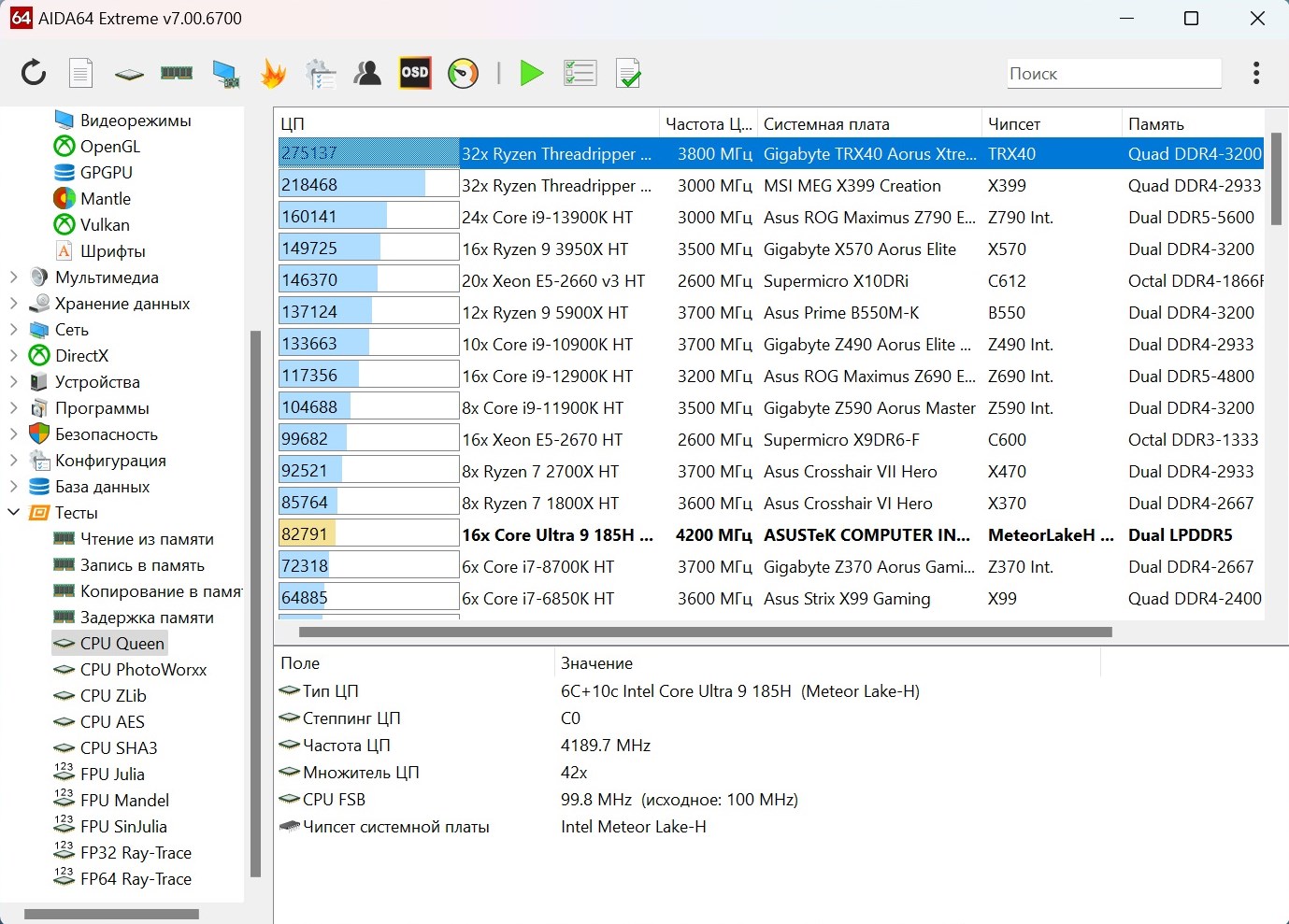The height and width of the screenshot is (924, 1289).
Task: Open FPU Julia benchmark in sidebar
Action: pos(112,775)
